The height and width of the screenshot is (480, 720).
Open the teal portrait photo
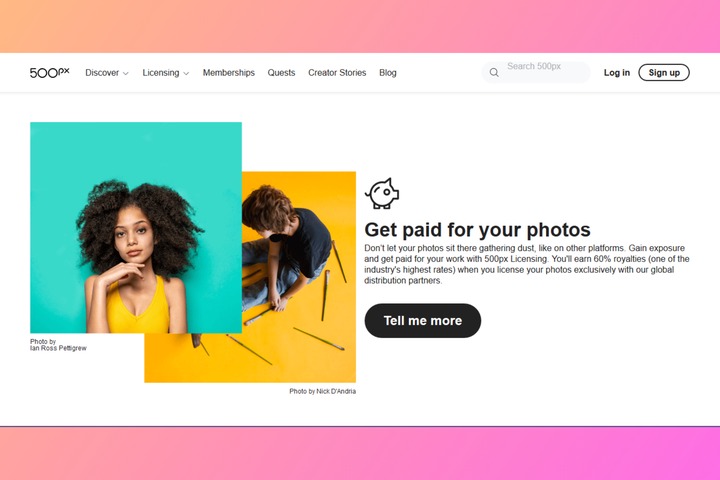(136, 227)
